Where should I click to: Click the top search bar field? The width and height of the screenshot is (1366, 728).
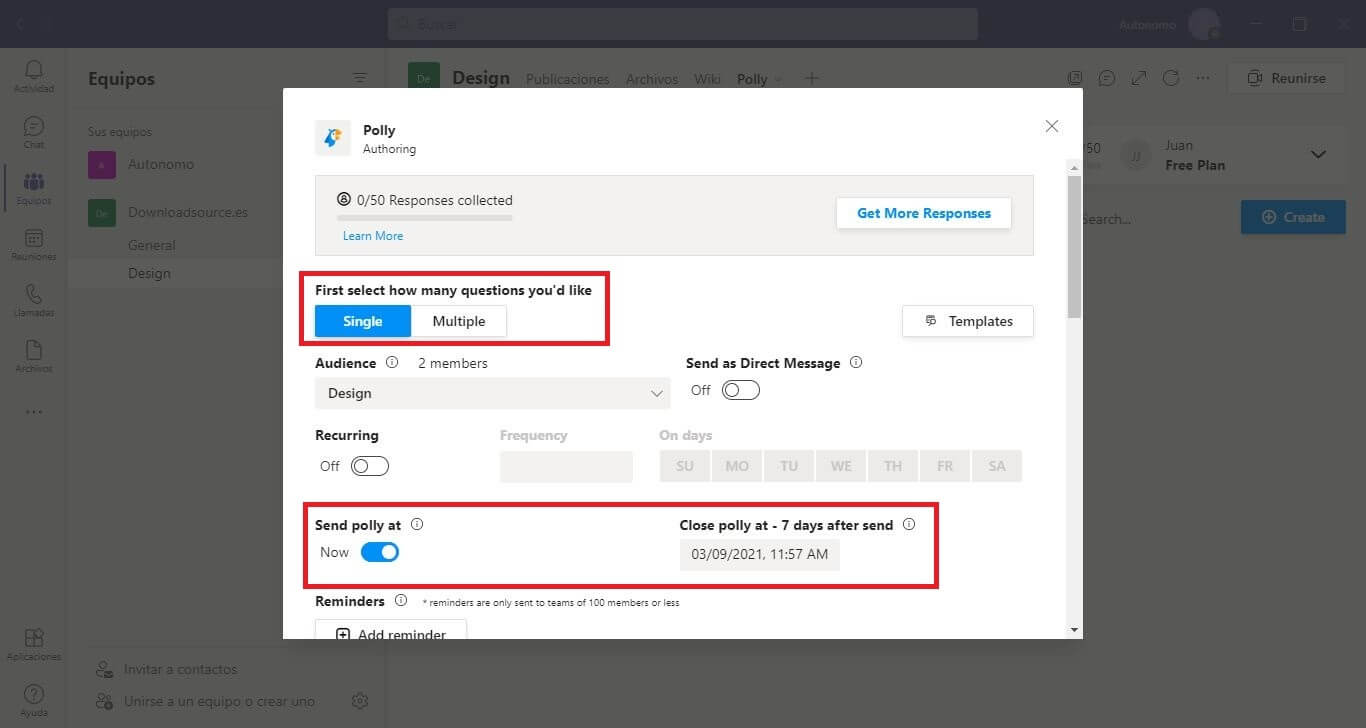683,24
